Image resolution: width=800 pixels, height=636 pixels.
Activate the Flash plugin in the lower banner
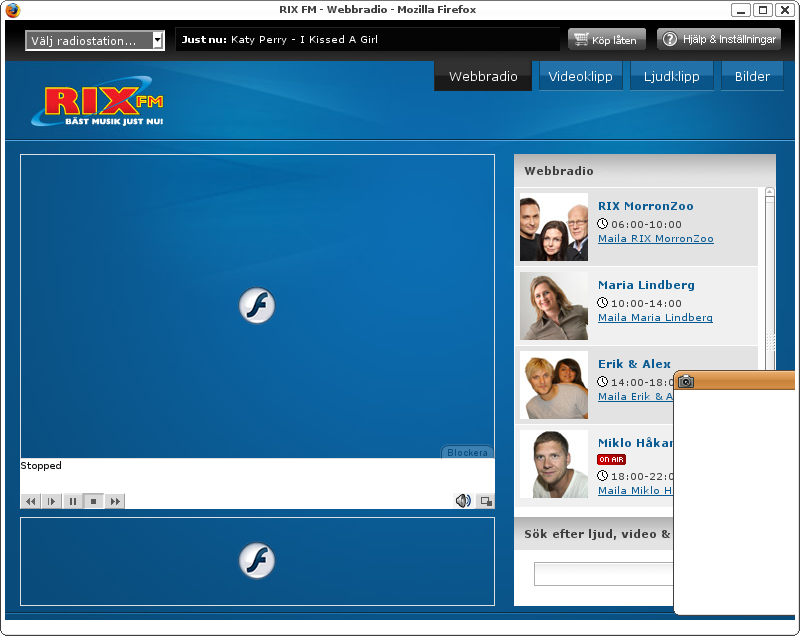pos(257,561)
